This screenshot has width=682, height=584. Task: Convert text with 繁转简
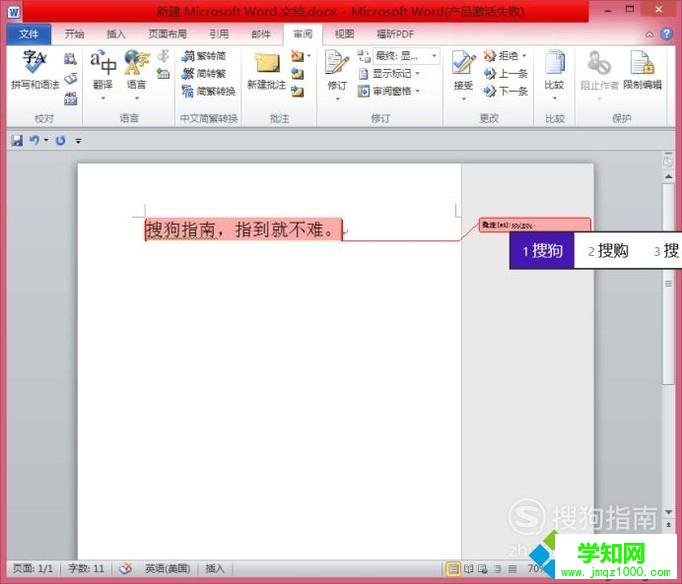204,56
